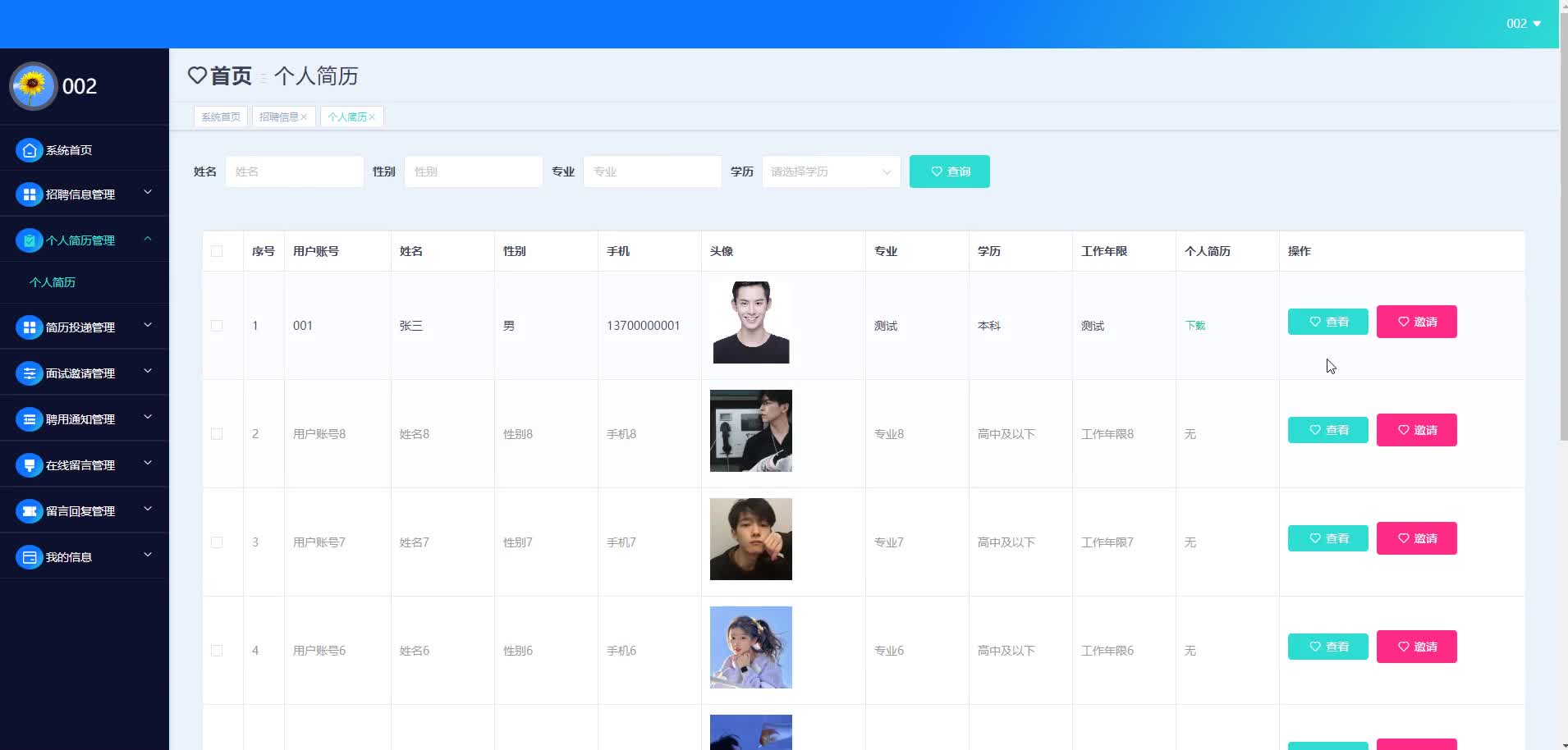This screenshot has width=1568, height=750.
Task: Expand 面试邀请管理 with its chevron
Action: coord(148,371)
